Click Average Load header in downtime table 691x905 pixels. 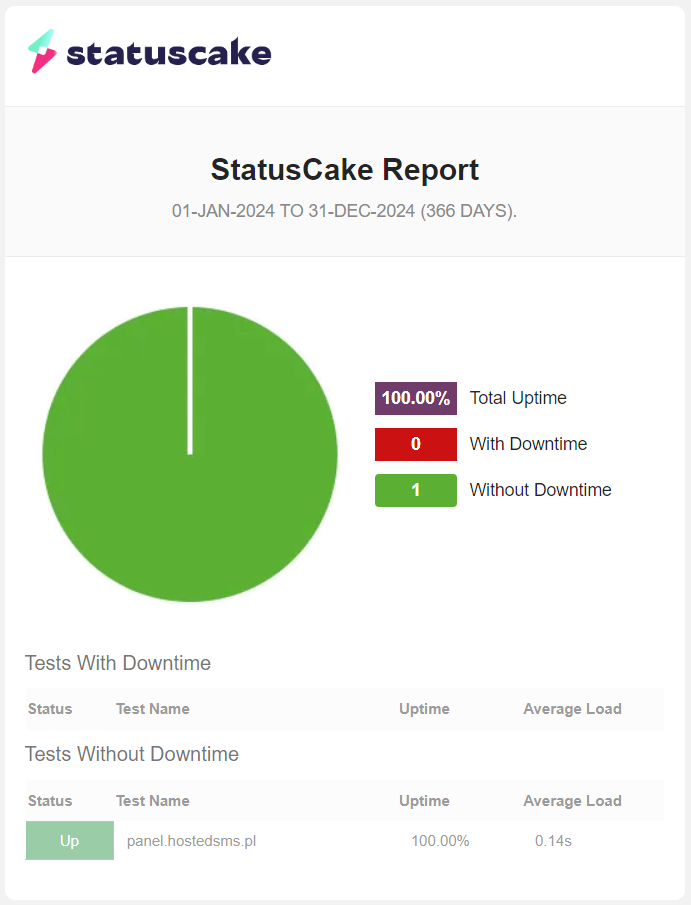point(572,709)
